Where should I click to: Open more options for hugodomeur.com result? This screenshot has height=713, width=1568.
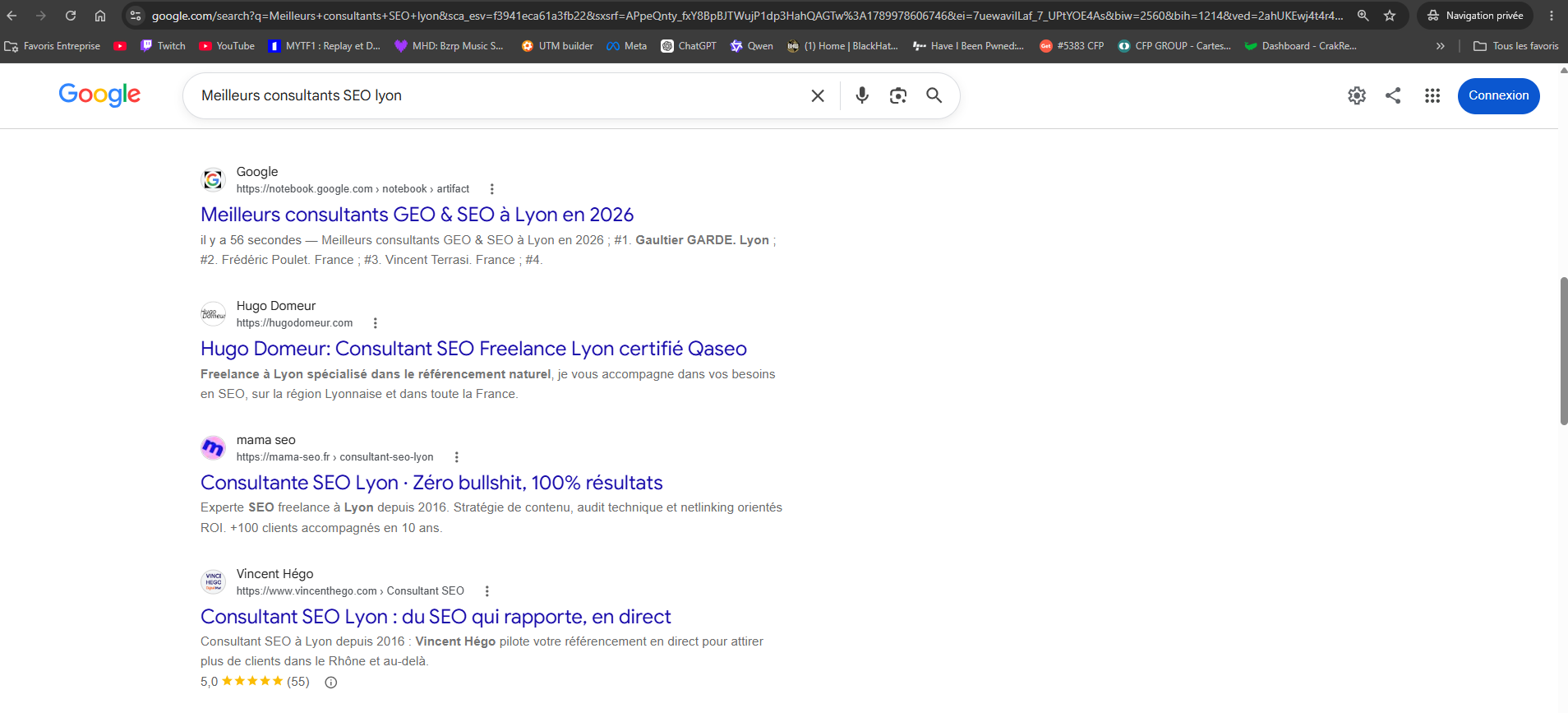coord(376,323)
